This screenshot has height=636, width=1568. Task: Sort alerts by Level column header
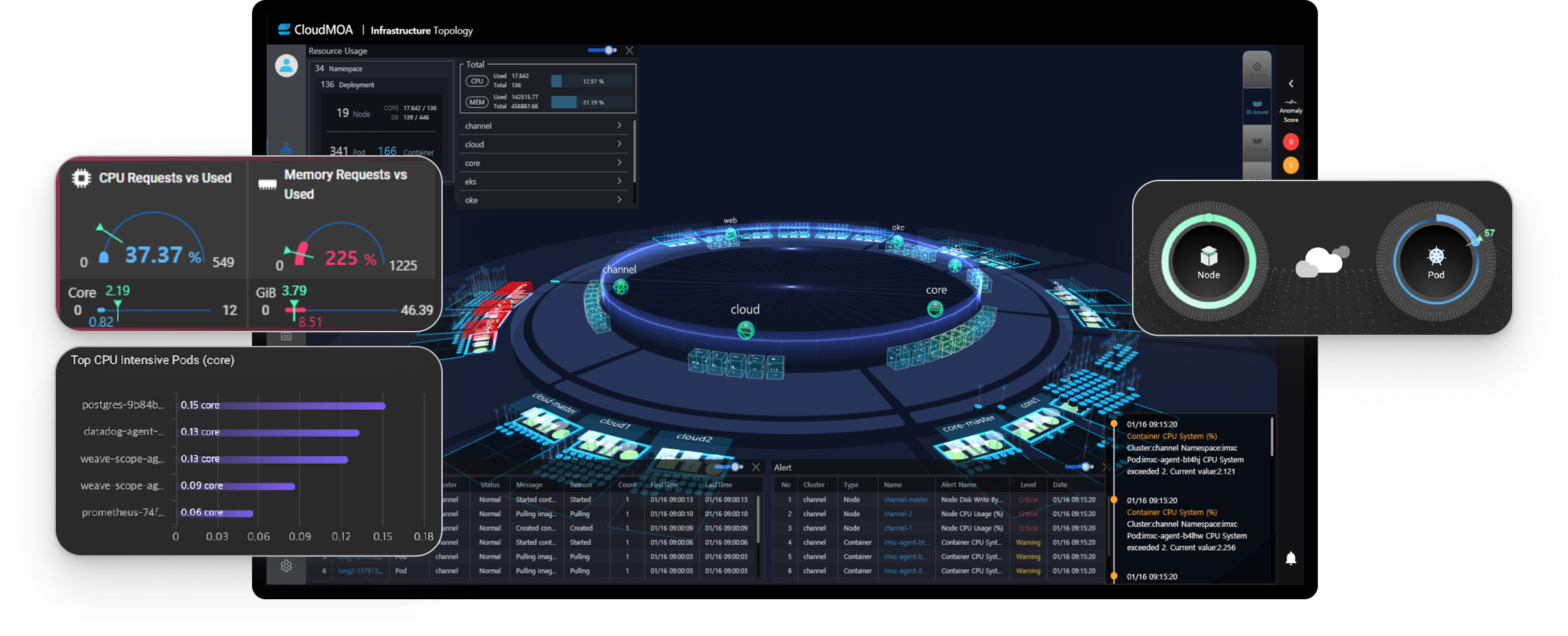point(1028,485)
